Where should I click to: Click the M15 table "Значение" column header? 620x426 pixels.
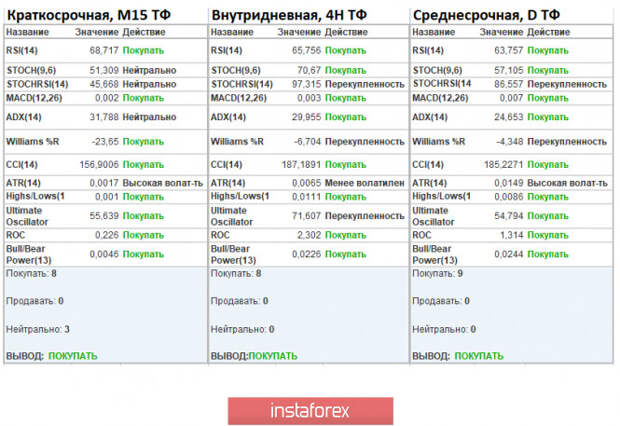point(97,32)
